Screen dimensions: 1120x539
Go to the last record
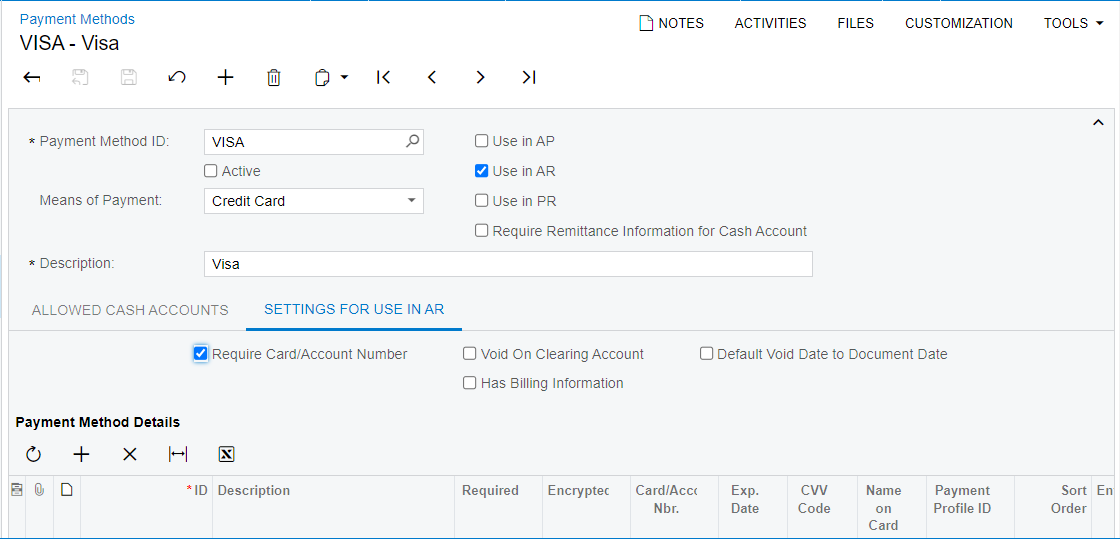click(x=529, y=77)
